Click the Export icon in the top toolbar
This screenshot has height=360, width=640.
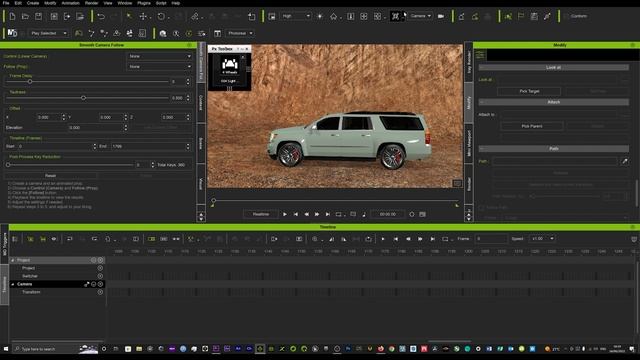tap(67, 16)
